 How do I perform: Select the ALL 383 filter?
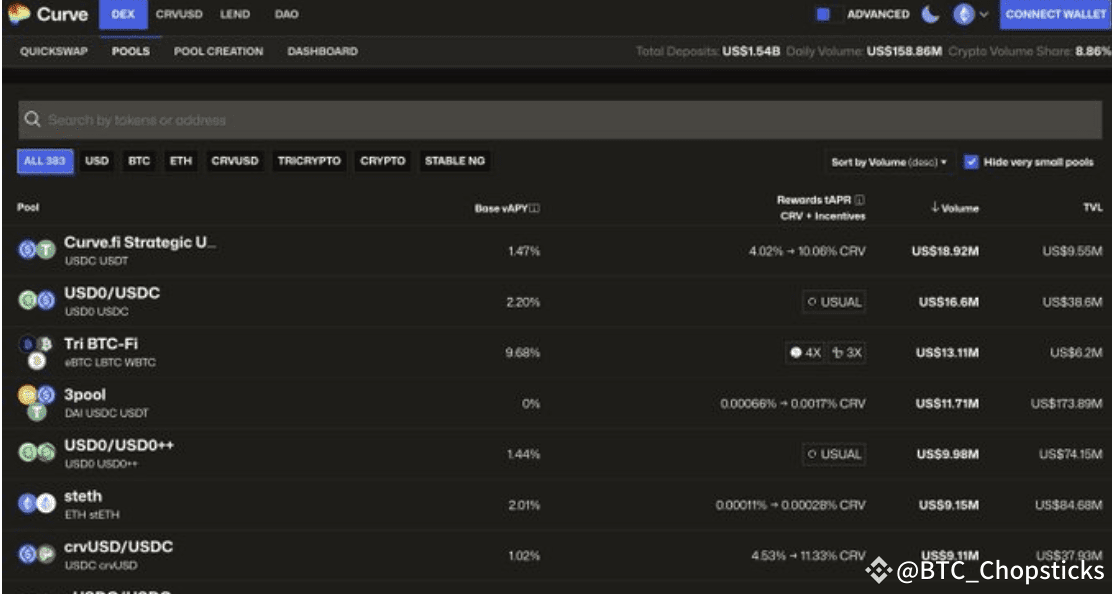45,161
